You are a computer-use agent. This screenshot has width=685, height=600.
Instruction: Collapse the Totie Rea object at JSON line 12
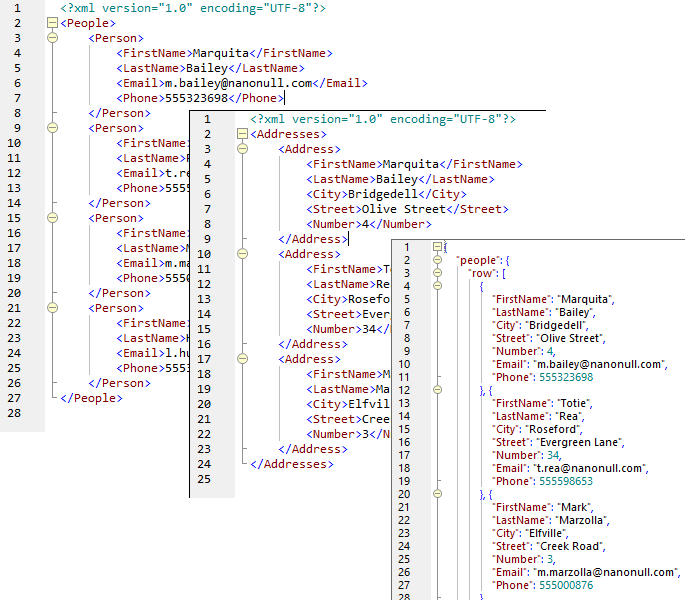tap(438, 390)
